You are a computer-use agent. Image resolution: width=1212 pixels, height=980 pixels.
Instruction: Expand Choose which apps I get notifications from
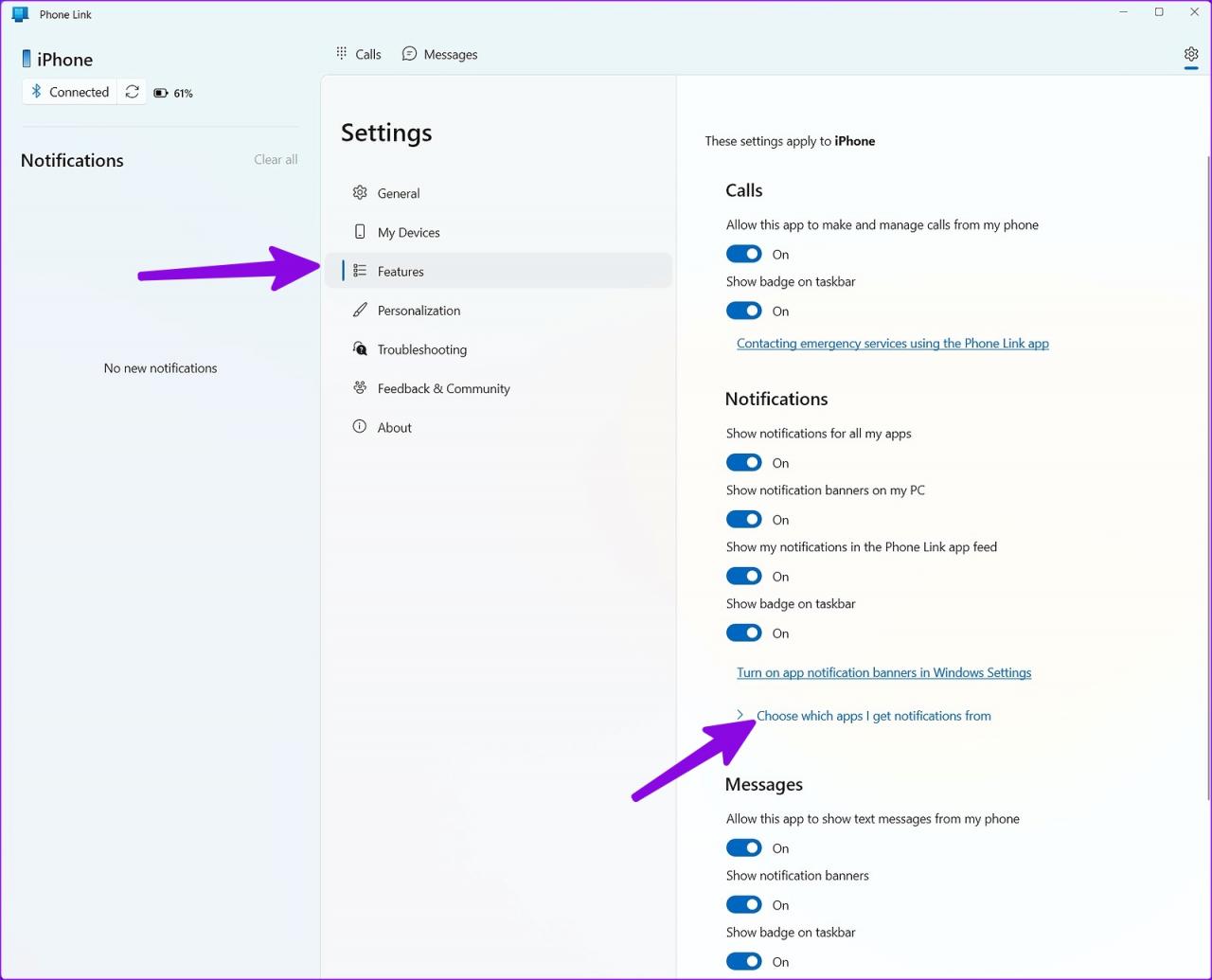(x=873, y=716)
